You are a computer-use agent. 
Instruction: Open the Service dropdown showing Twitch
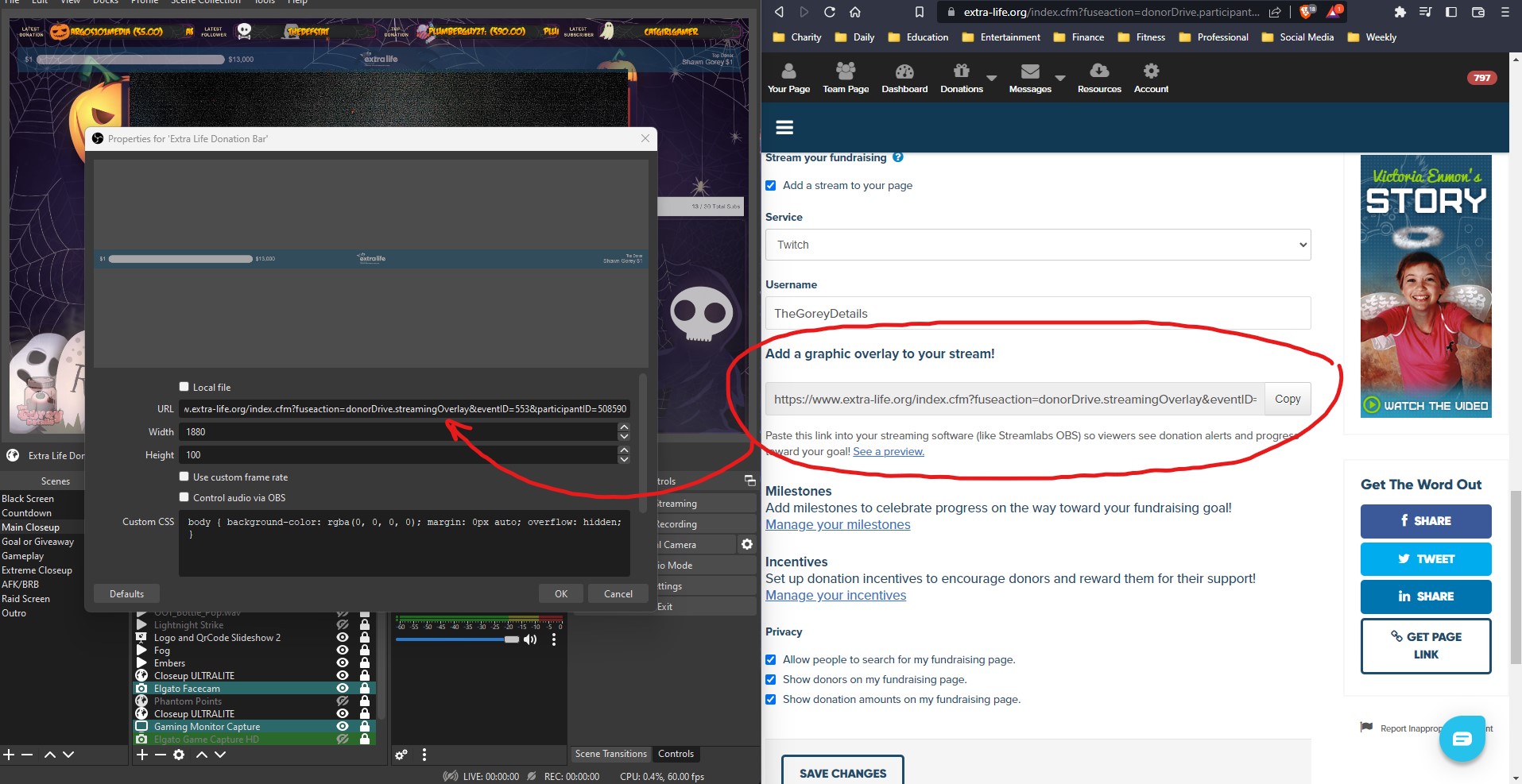(x=1038, y=245)
